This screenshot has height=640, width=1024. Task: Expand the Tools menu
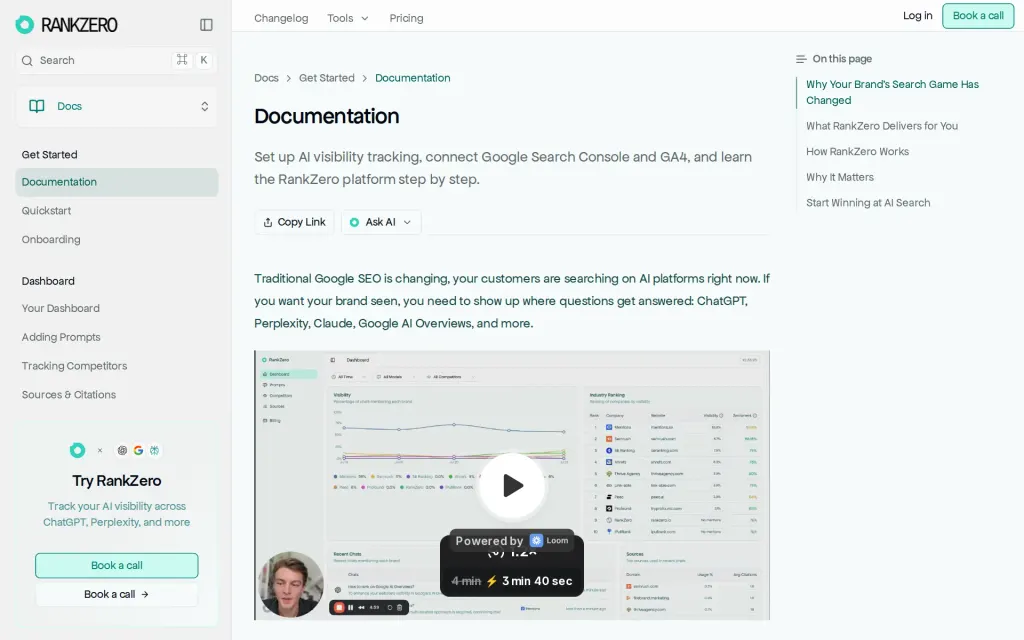coord(347,18)
